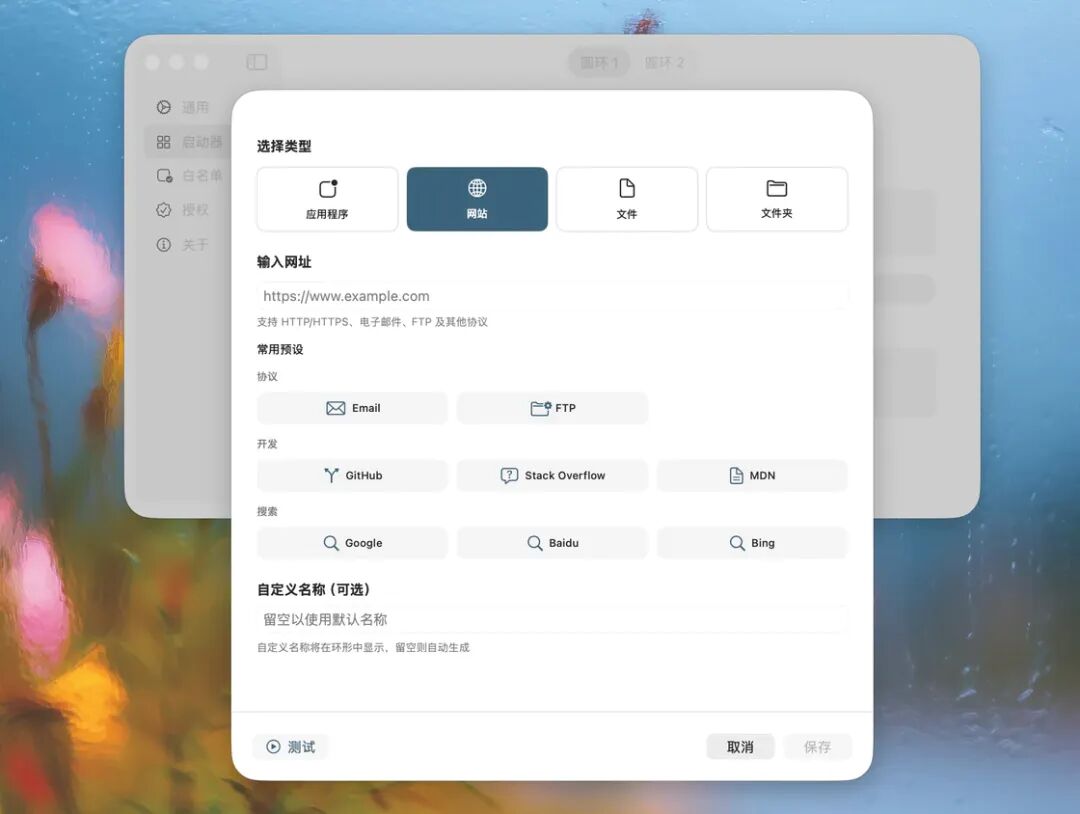The width and height of the screenshot is (1080, 814).
Task: Apply the FTP protocol preset
Action: [552, 408]
